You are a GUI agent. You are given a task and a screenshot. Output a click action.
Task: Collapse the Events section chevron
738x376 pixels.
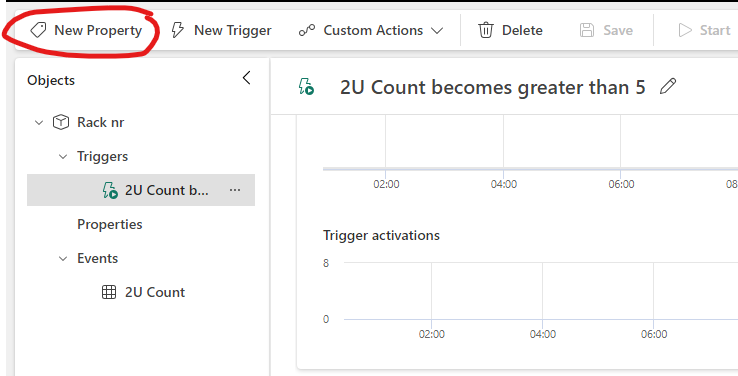tap(63, 259)
